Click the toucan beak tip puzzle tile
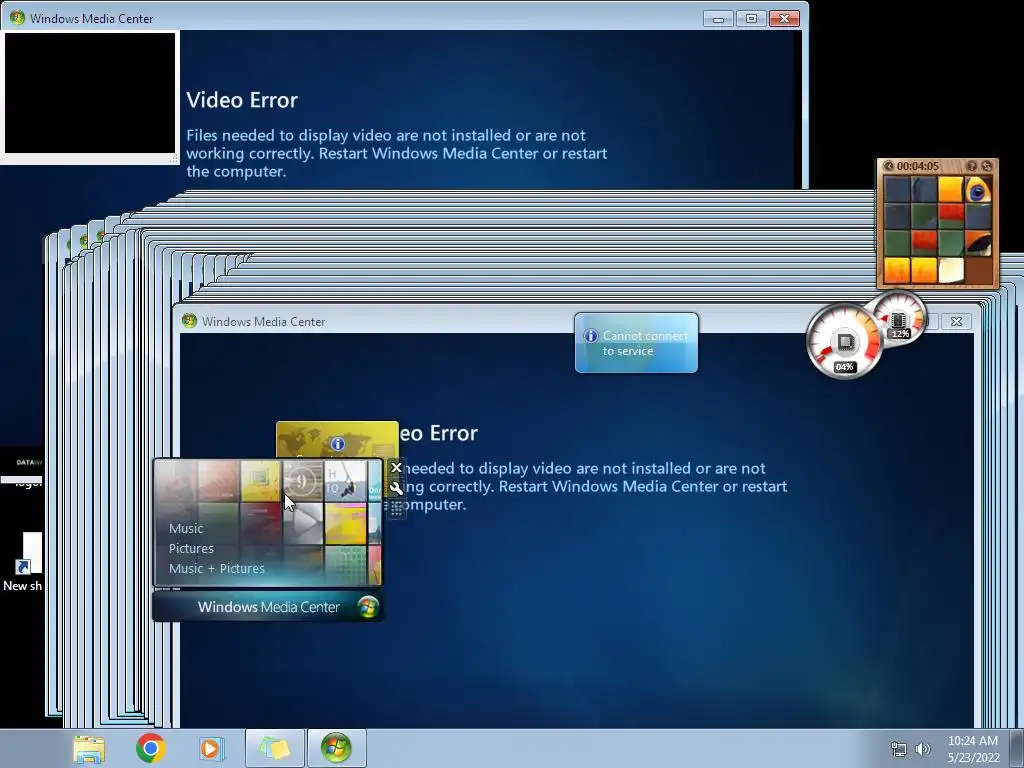The image size is (1024, 768). pos(978,244)
